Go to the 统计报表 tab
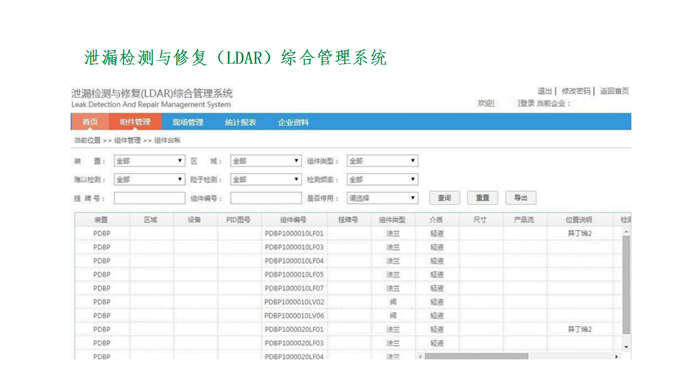This screenshot has height=387, width=700. coord(240,122)
